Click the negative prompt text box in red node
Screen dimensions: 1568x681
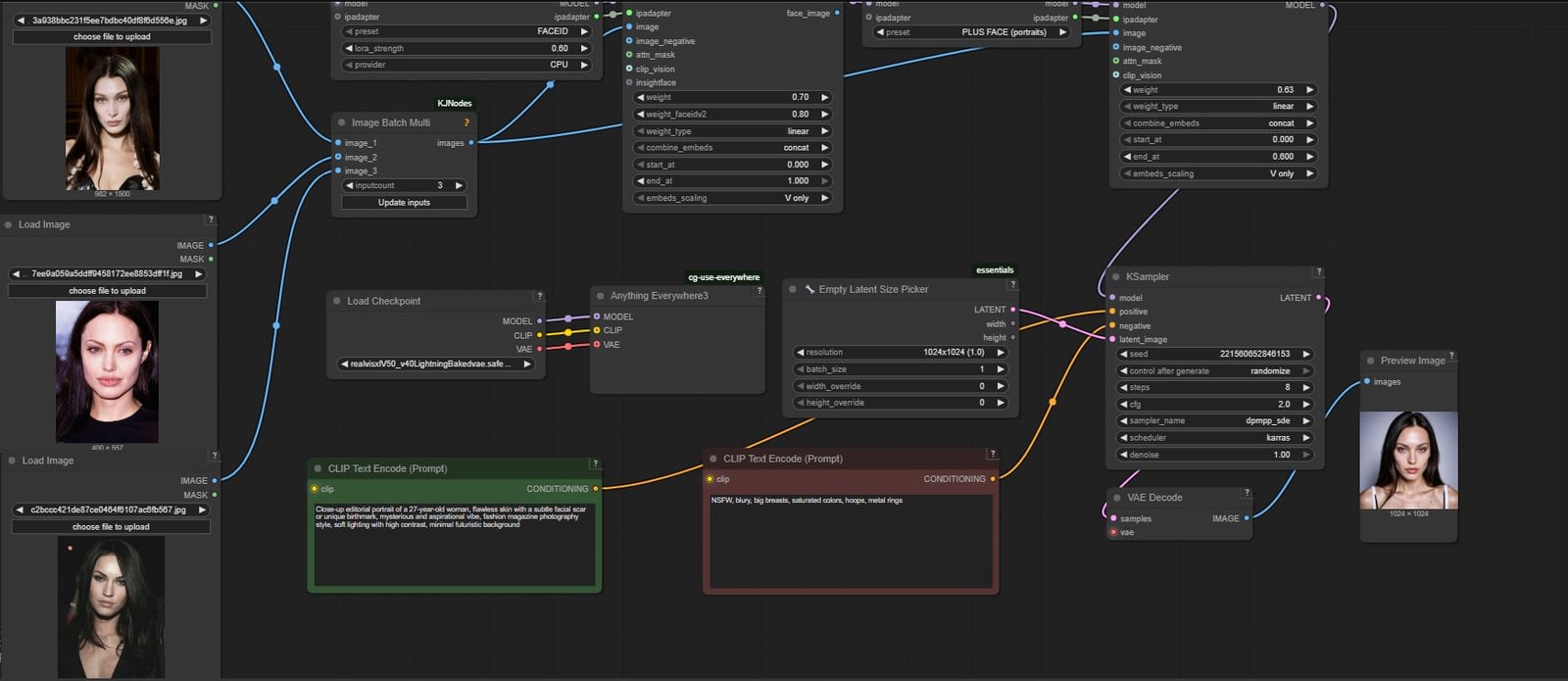pyautogui.click(x=851, y=540)
